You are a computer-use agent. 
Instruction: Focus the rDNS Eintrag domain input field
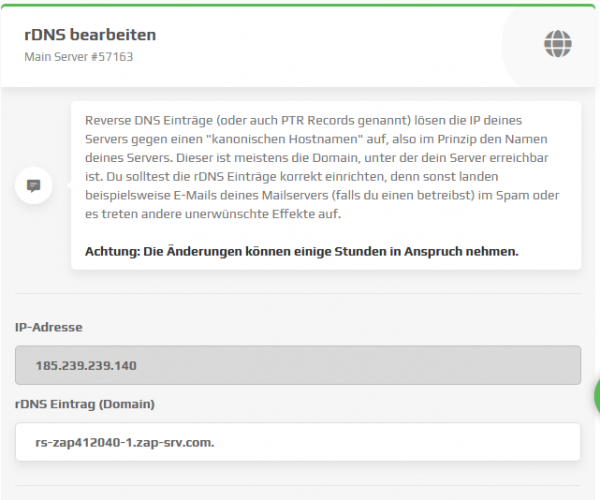298,442
